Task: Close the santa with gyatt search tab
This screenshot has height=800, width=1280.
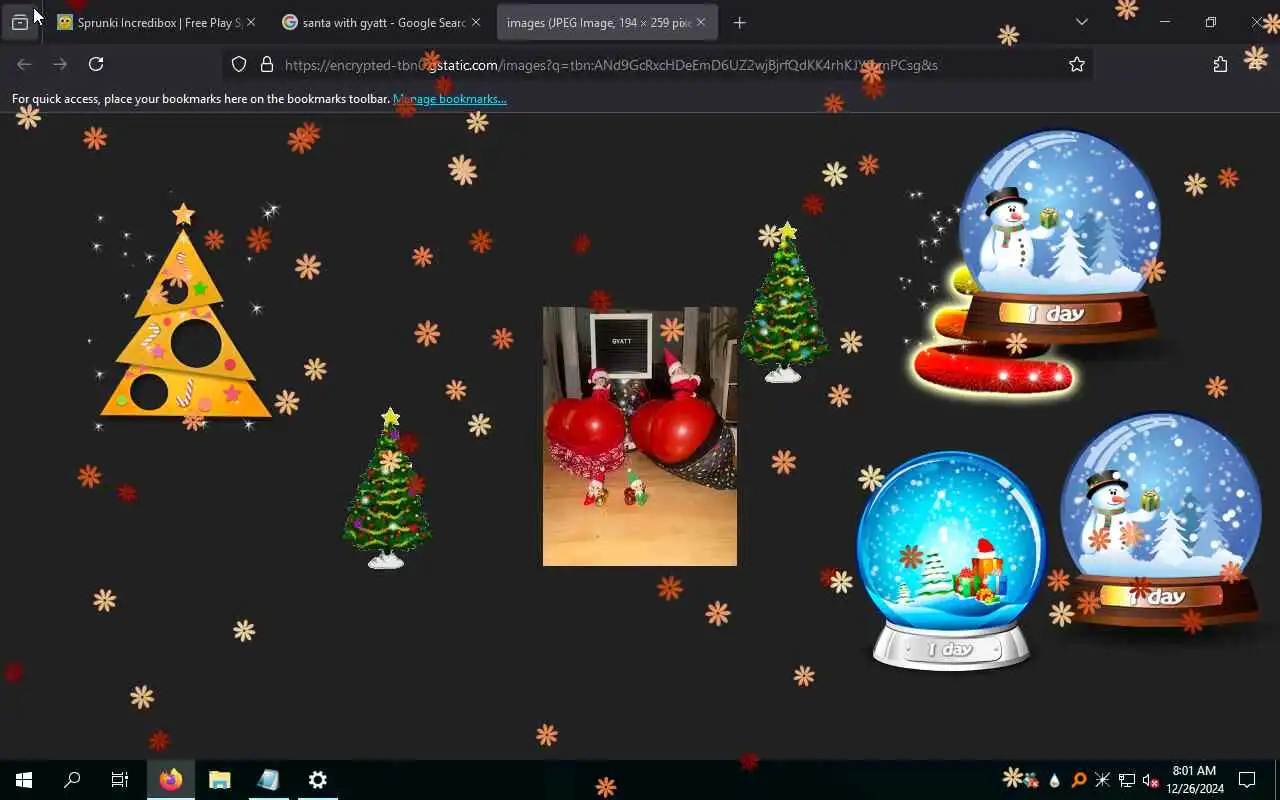Action: point(476,22)
